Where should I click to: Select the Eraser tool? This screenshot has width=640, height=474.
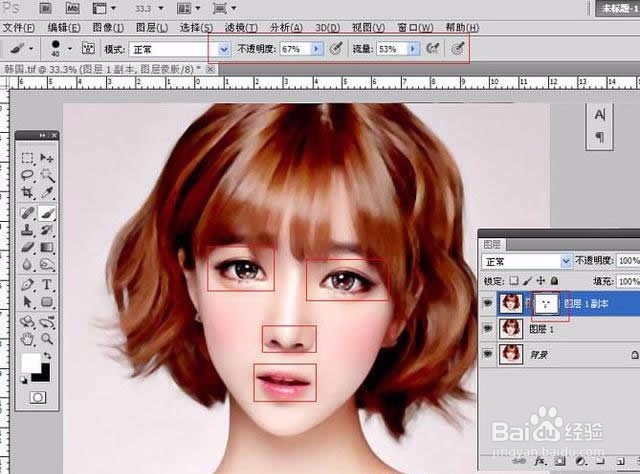(x=27, y=247)
